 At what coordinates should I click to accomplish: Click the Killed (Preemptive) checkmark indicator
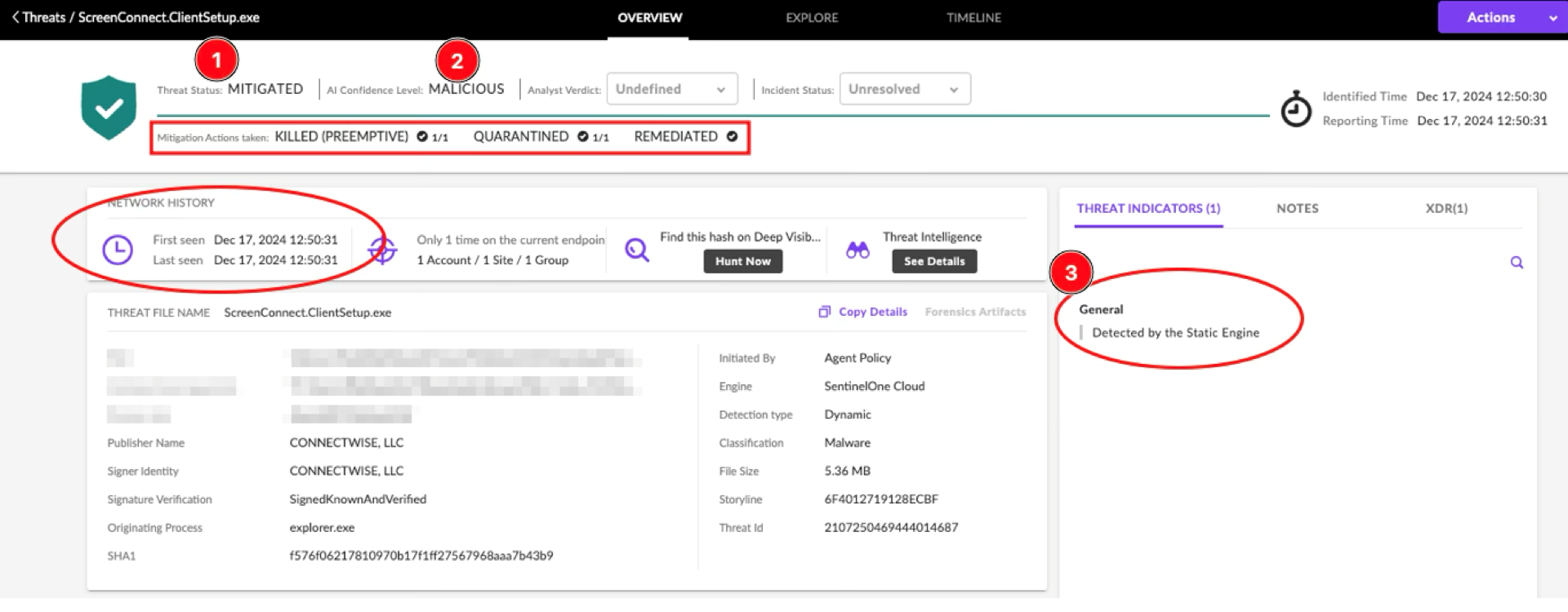click(422, 137)
